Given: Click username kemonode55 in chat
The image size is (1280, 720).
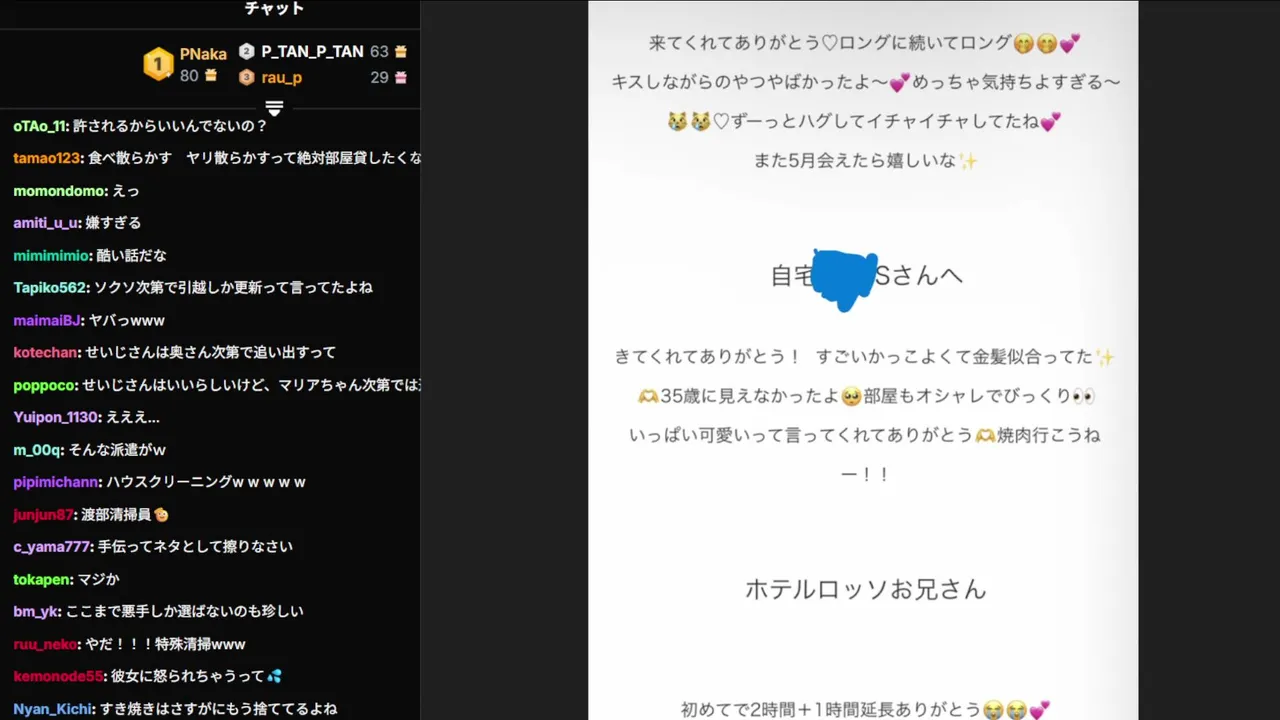Looking at the screenshot, I should click(x=58, y=676).
